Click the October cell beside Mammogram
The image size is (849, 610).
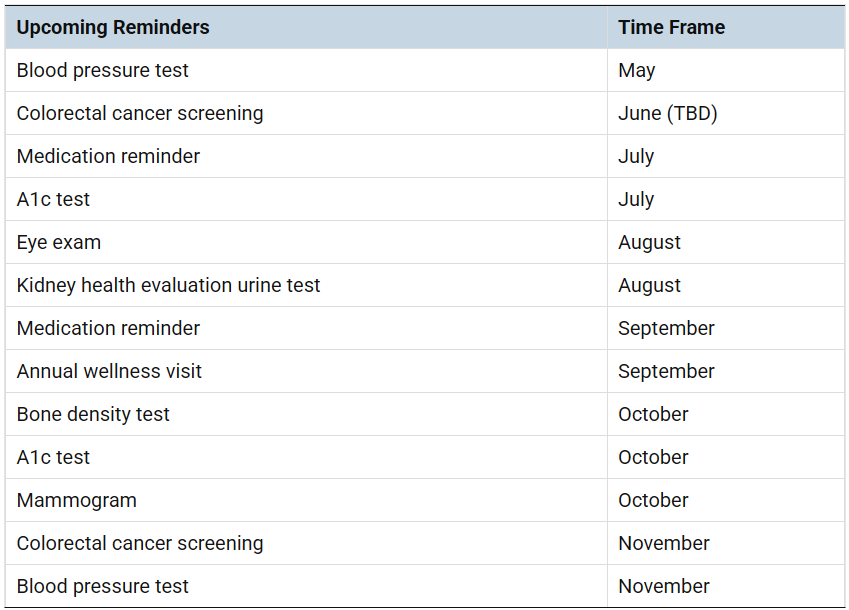click(x=653, y=500)
